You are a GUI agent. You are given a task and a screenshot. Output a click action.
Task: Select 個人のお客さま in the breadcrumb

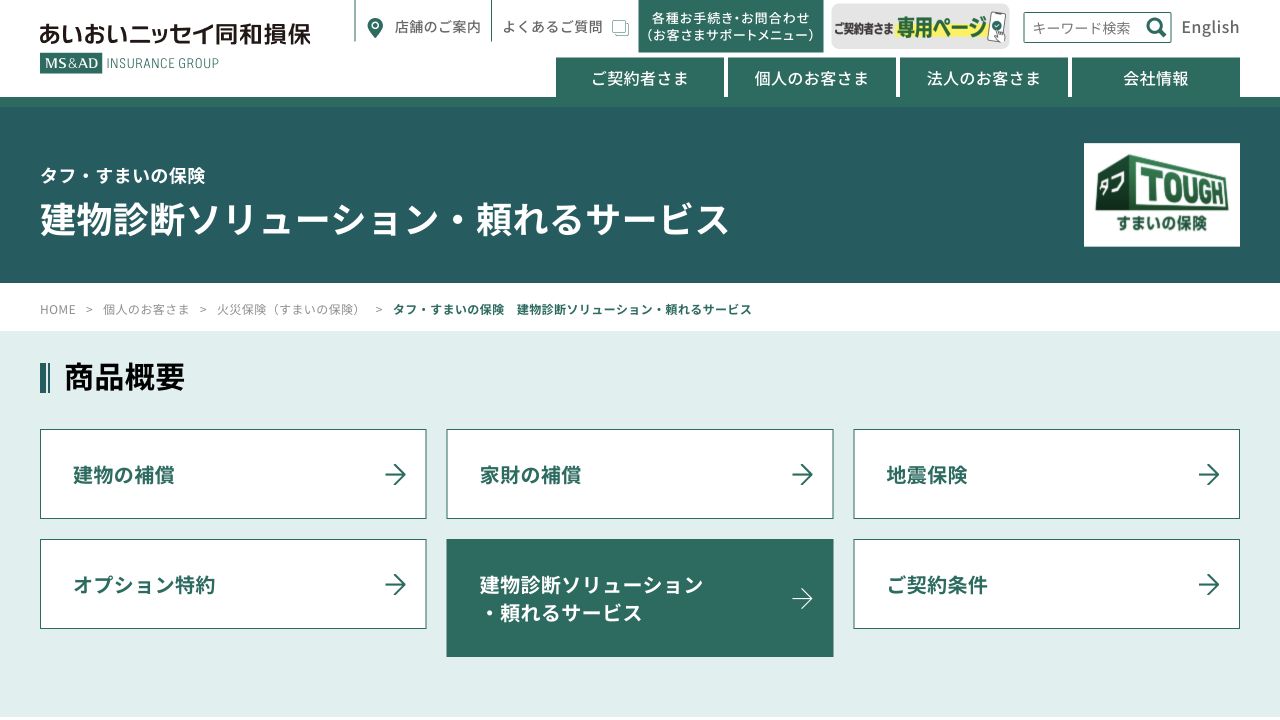click(146, 309)
